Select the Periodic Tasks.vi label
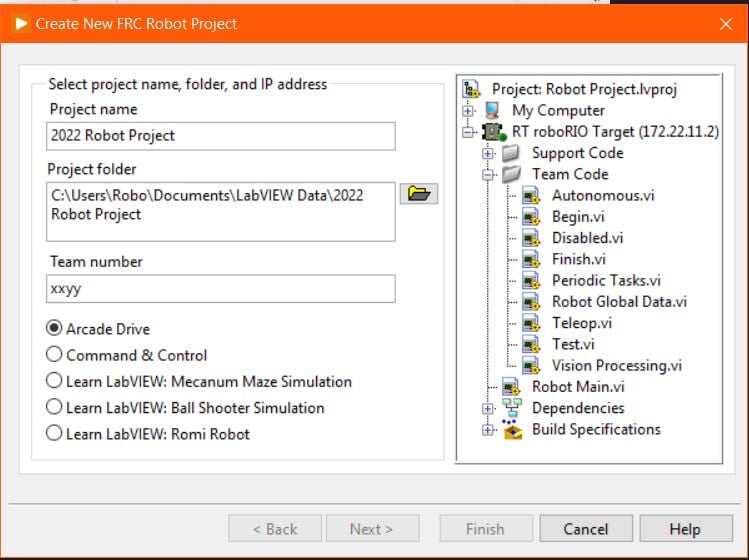The image size is (749, 560). (606, 280)
